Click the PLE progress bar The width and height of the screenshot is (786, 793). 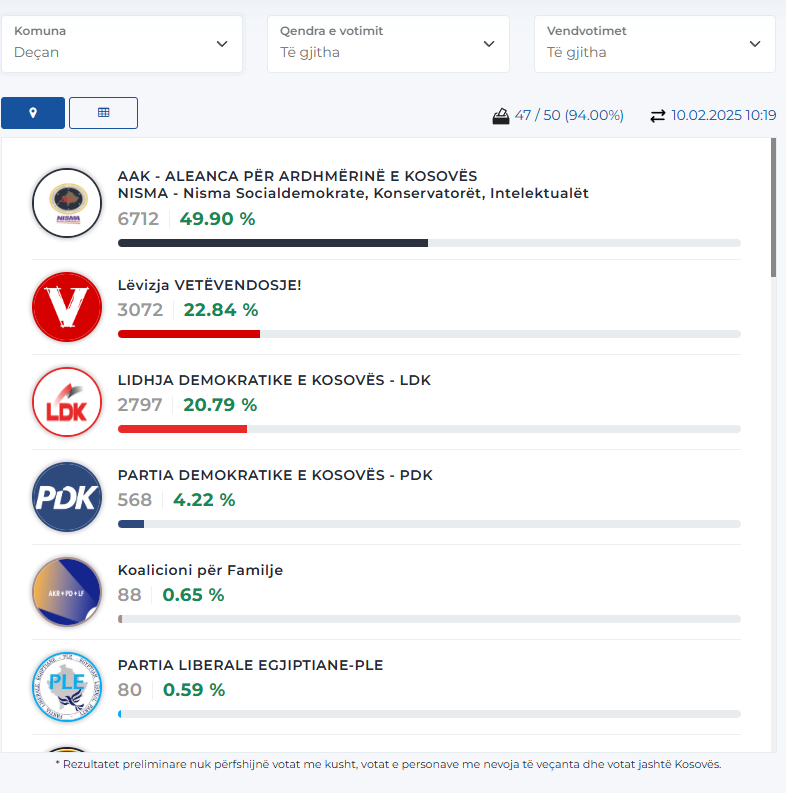[x=429, y=714]
